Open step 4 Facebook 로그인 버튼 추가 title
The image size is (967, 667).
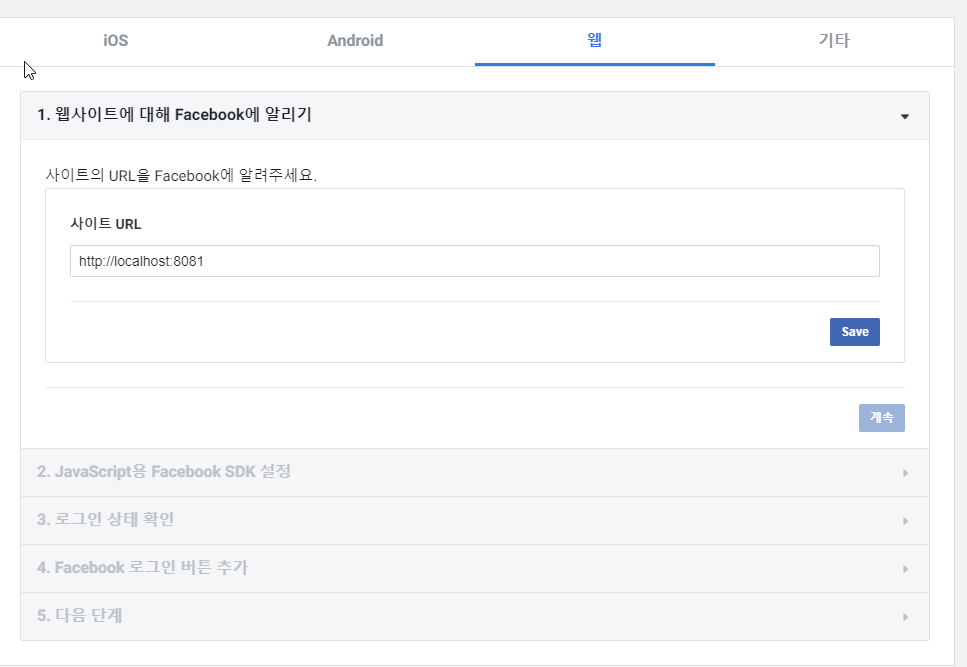point(142,567)
